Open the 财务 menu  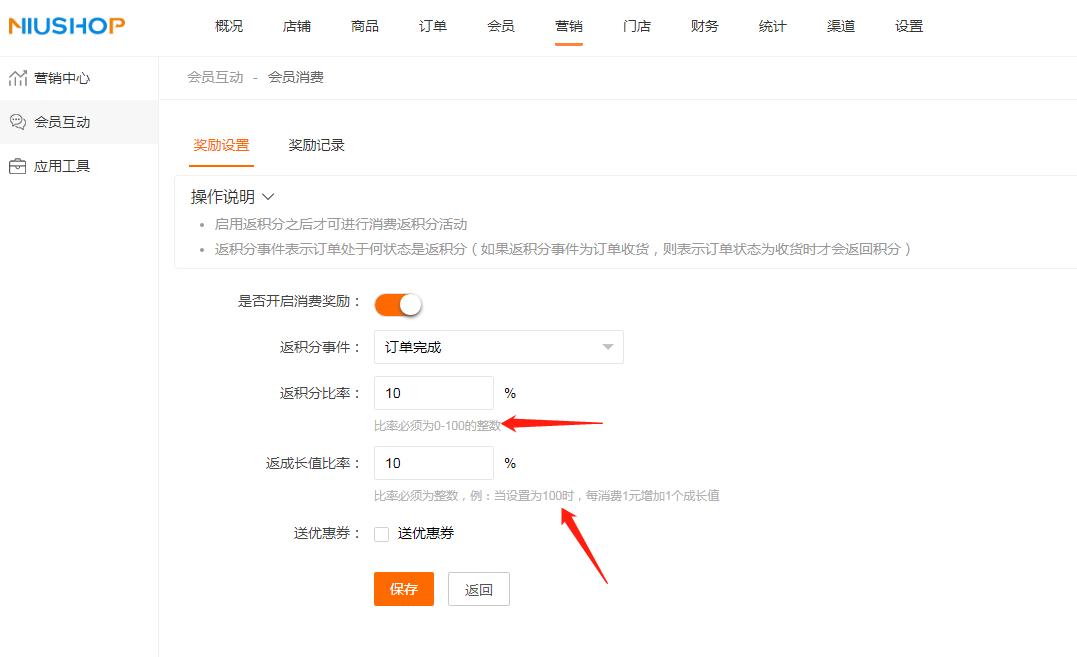[704, 27]
